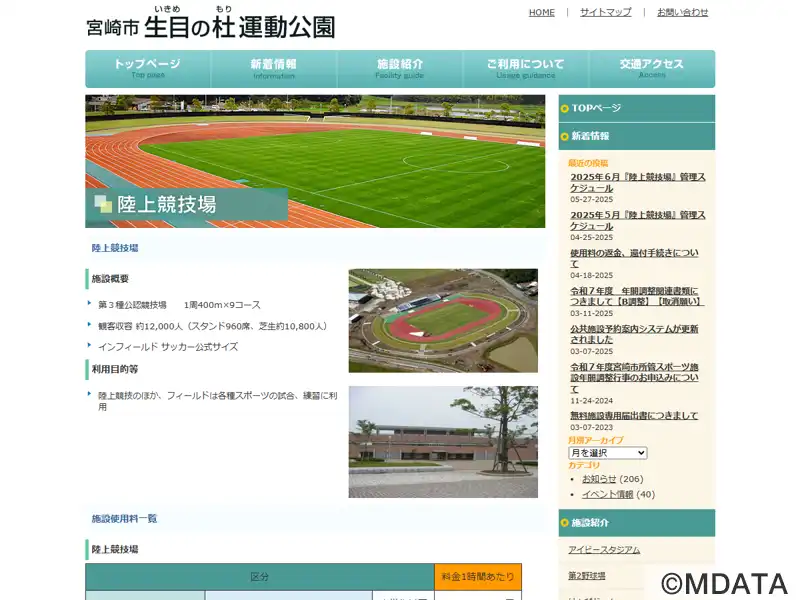The width and height of the screenshot is (800, 600).
Task: Click the 03-07-2025 post date
Action: [x=592, y=352]
